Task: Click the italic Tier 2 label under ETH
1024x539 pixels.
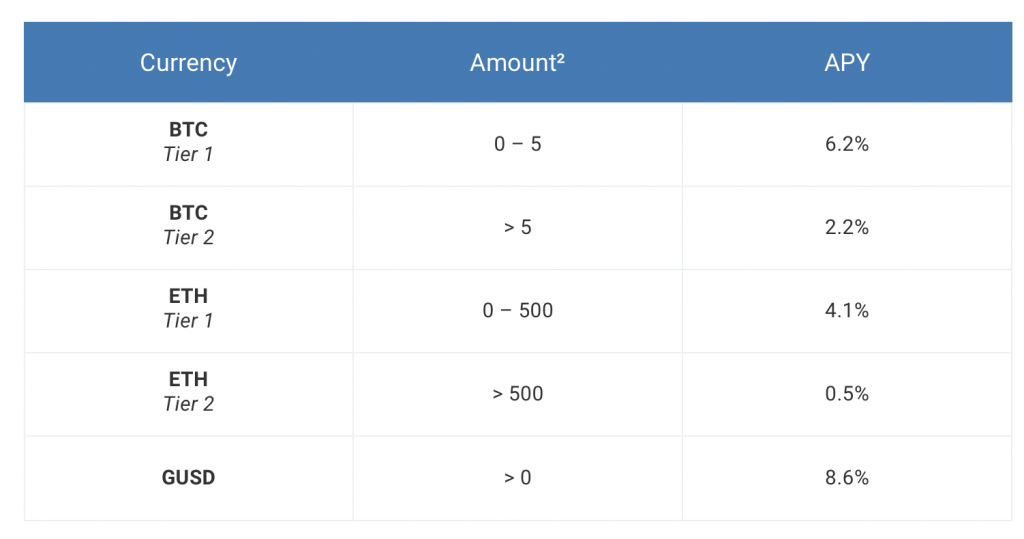Action: pyautogui.click(x=188, y=404)
